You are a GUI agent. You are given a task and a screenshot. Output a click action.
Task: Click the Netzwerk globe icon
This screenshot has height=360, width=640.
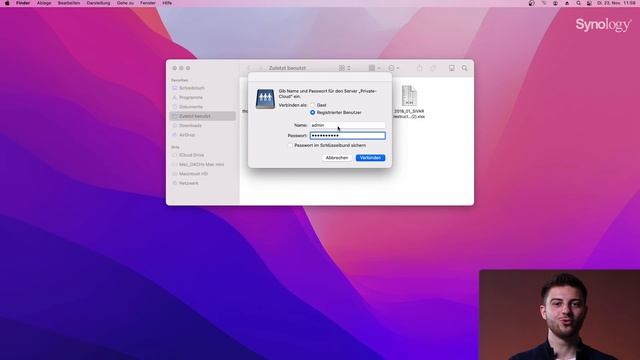(175, 183)
